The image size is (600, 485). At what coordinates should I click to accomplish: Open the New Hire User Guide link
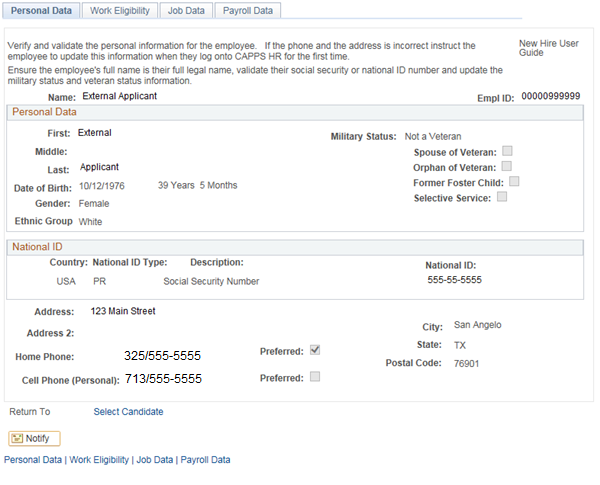[546, 48]
